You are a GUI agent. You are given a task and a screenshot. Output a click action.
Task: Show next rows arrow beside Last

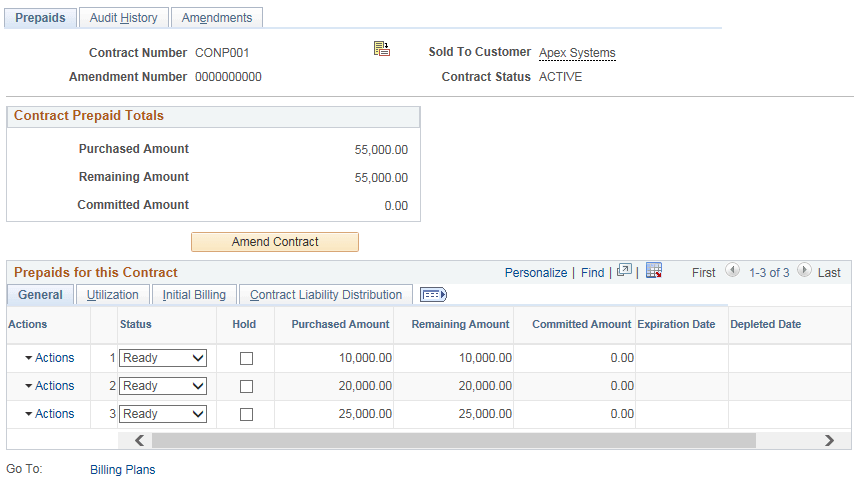(x=804, y=271)
